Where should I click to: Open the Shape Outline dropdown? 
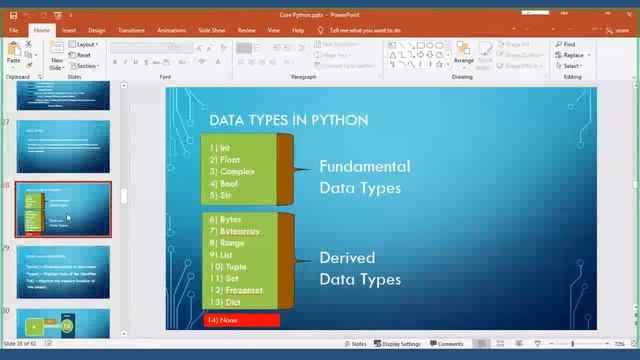(520, 55)
